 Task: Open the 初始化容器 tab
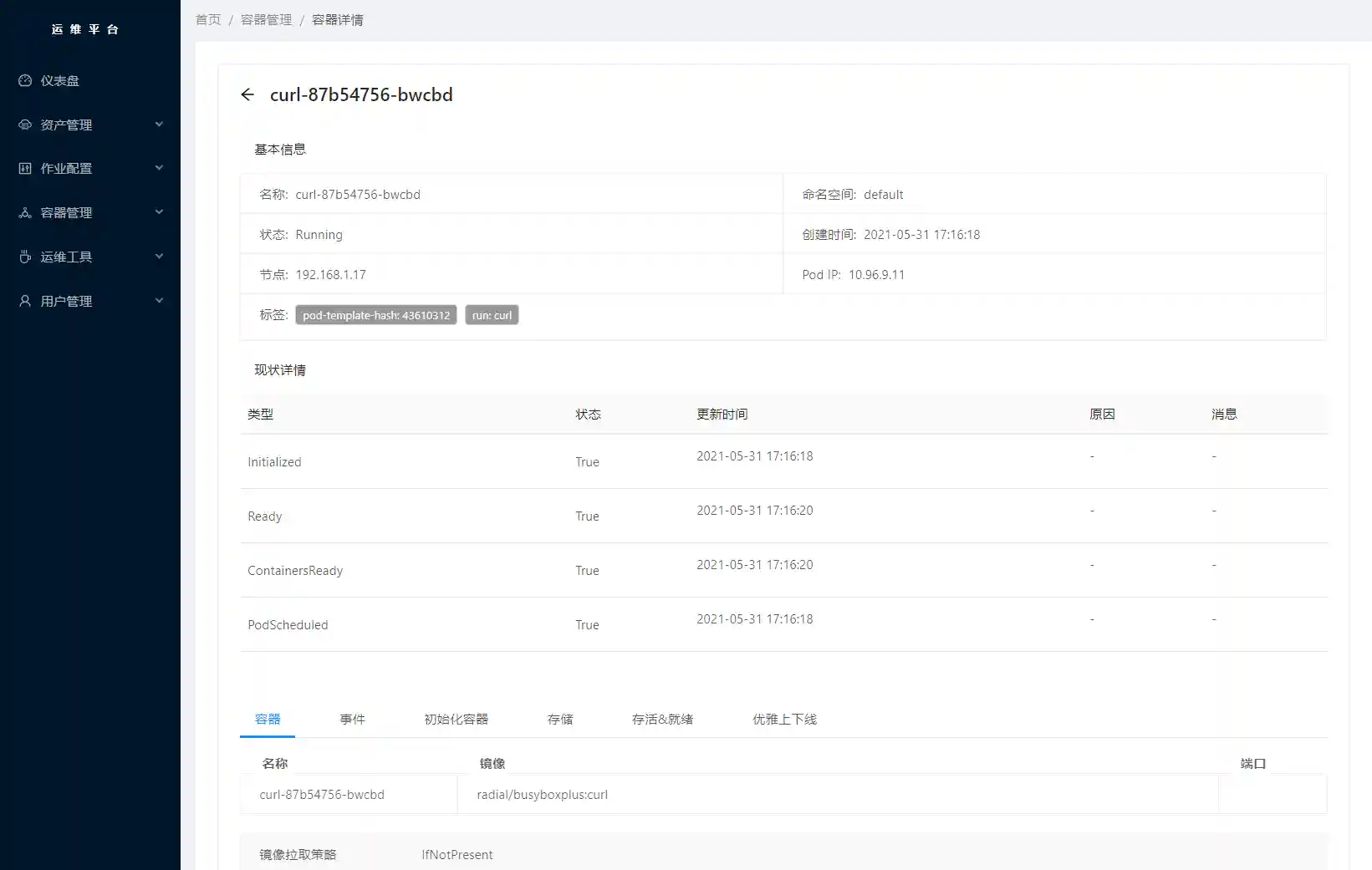point(456,720)
